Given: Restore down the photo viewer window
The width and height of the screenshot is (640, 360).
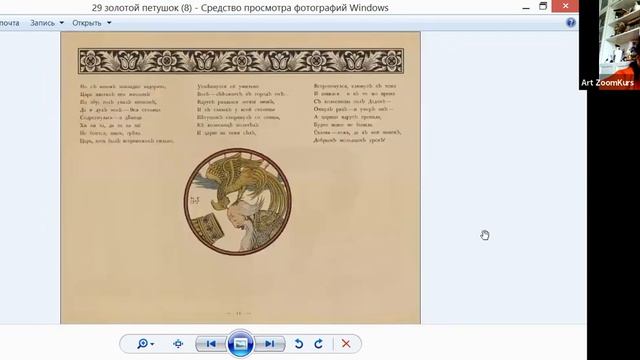Looking at the screenshot, I should click(543, 6).
